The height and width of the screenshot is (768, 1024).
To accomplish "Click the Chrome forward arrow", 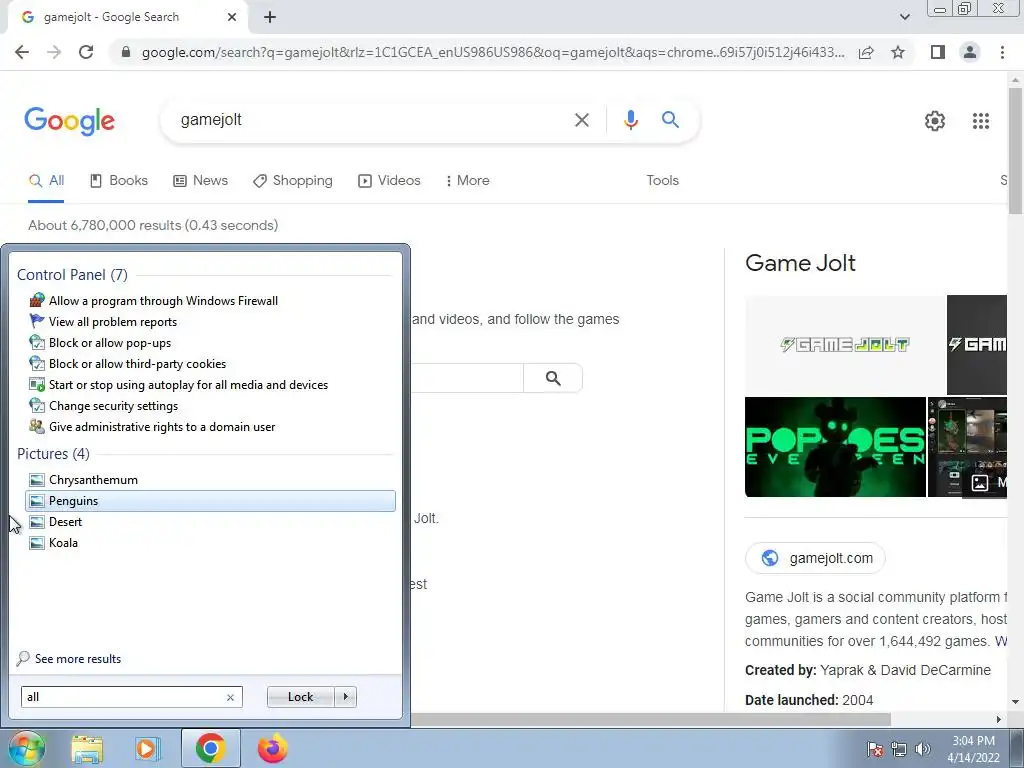I will pyautogui.click(x=54, y=52).
